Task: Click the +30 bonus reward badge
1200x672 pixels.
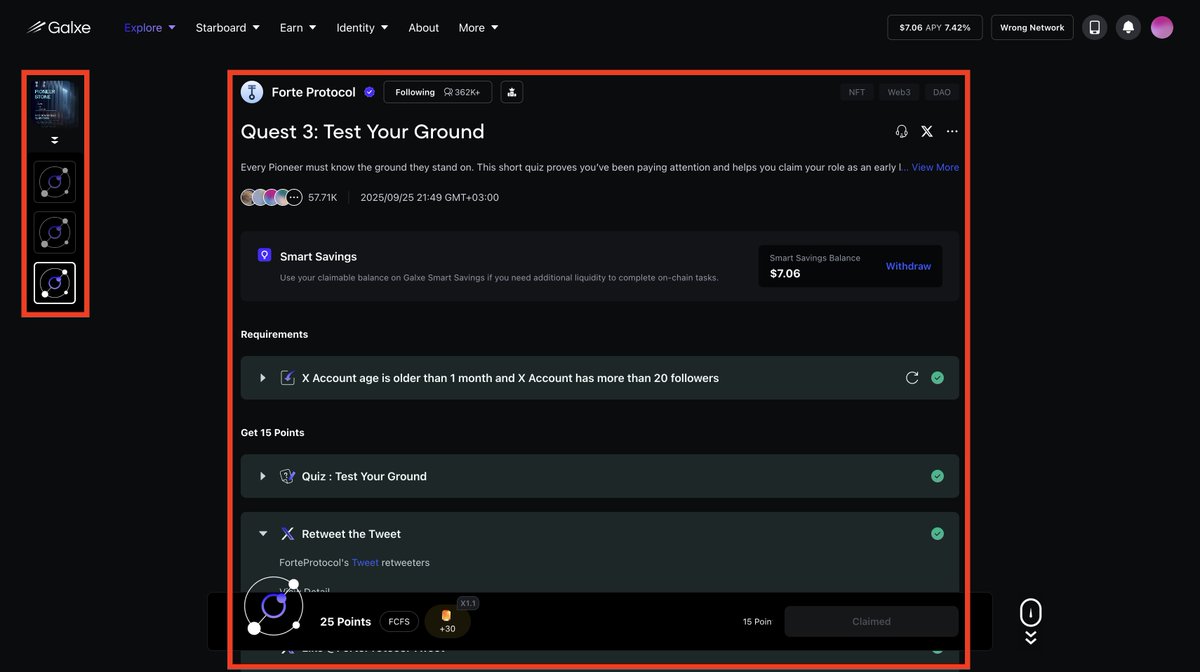Action: tap(447, 621)
